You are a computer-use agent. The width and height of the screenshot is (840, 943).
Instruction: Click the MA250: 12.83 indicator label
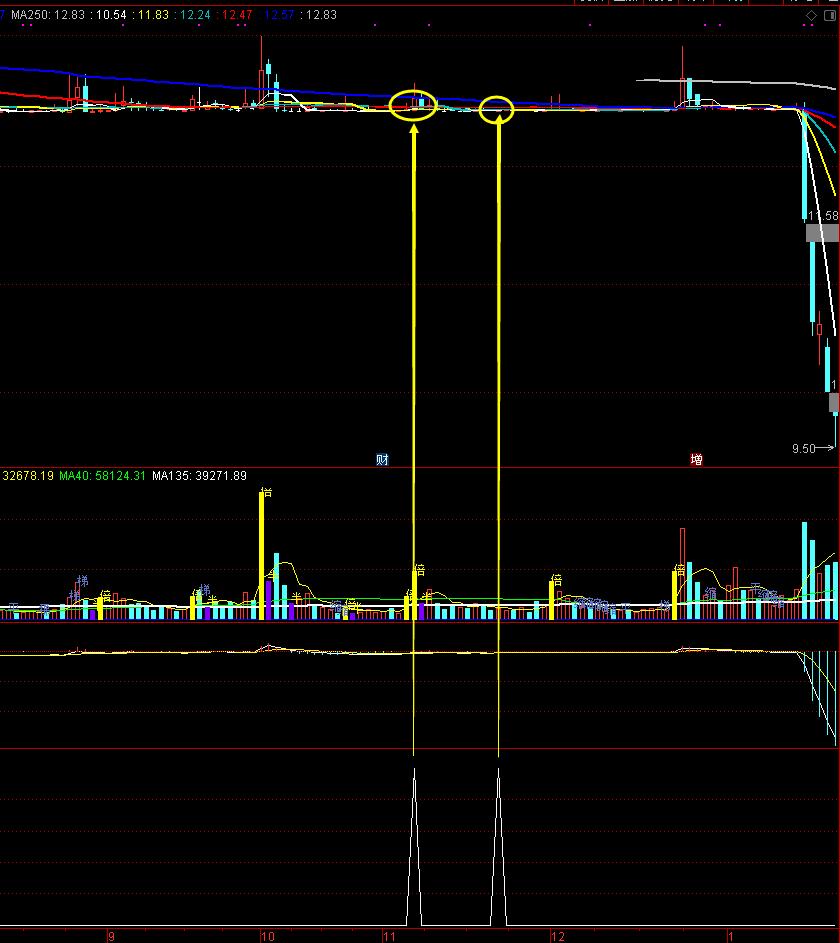point(48,16)
